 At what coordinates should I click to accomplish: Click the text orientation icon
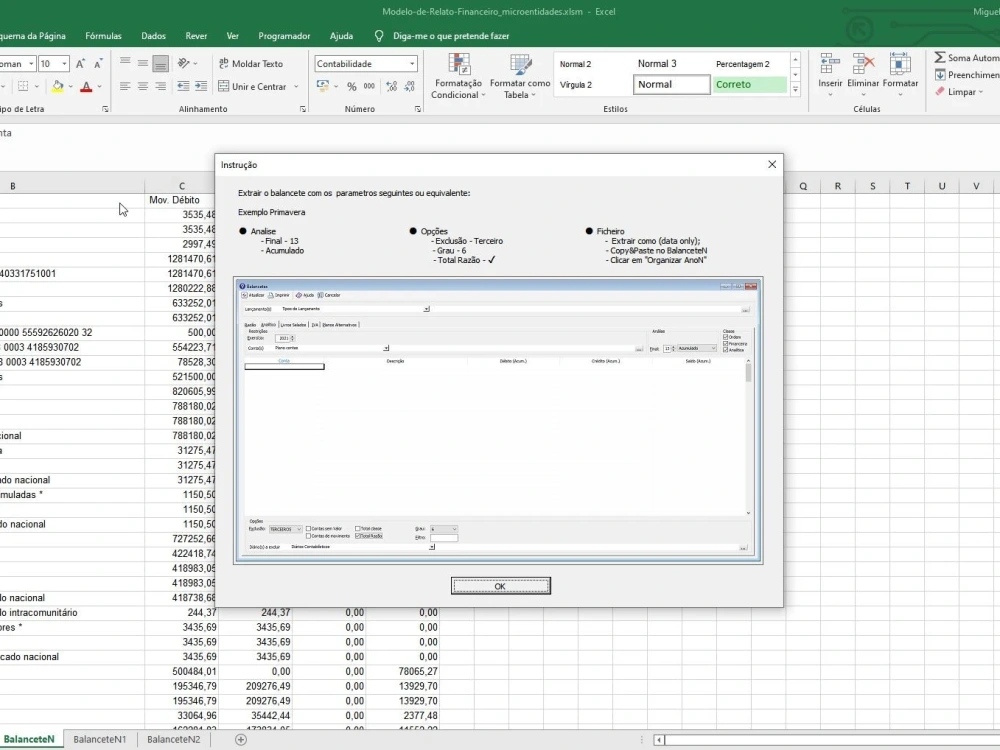(x=184, y=63)
